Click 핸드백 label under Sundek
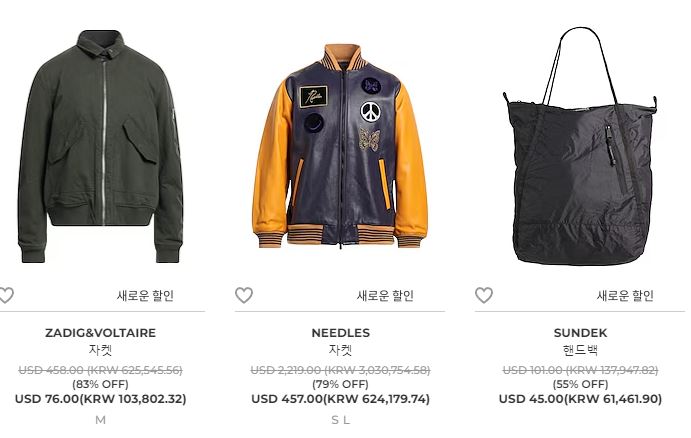 pos(580,350)
